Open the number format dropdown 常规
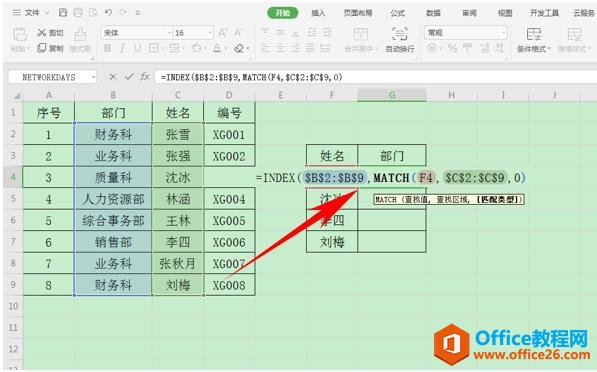Screen dimensions: 597x372 pos(504,33)
